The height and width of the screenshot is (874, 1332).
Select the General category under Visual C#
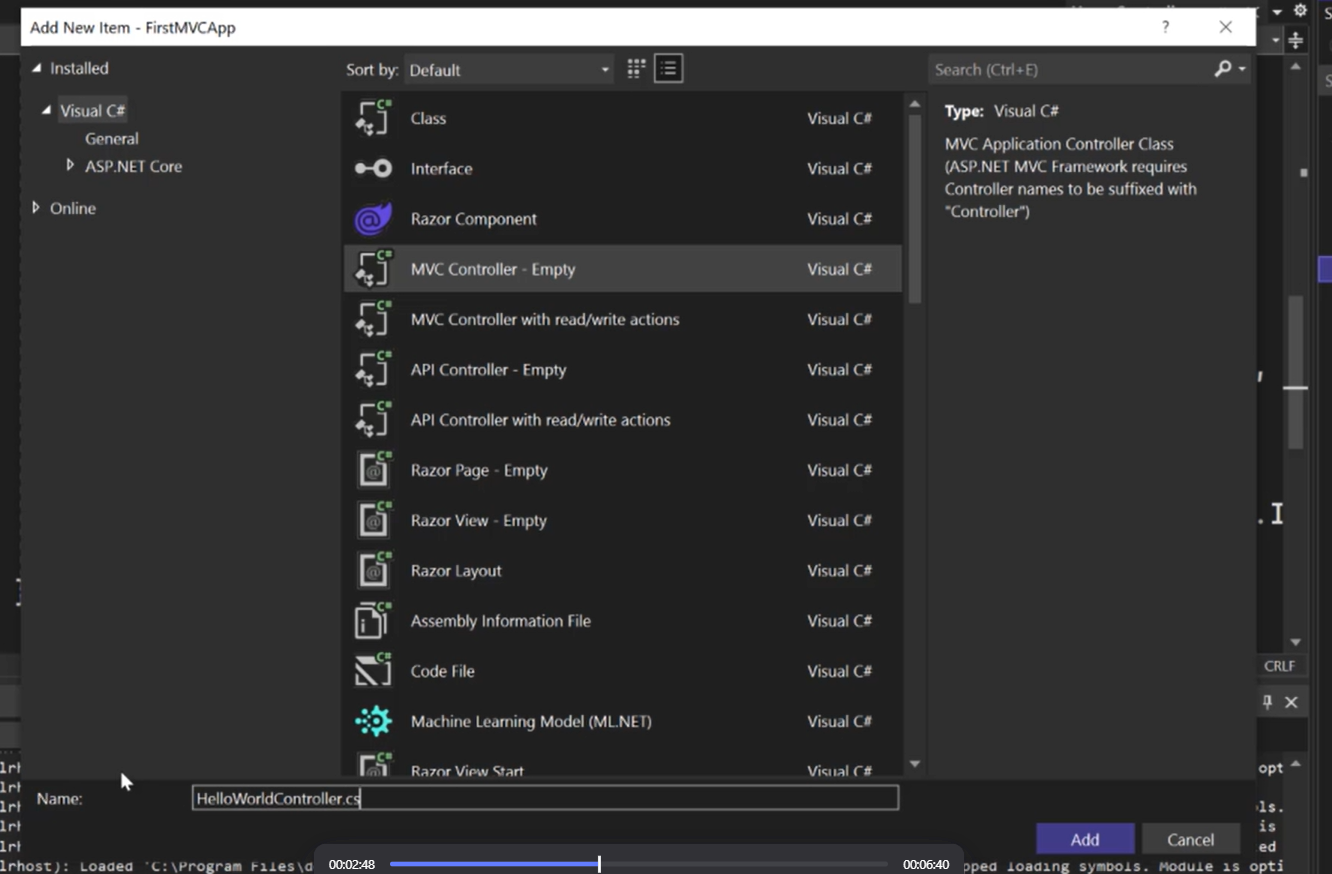pyautogui.click(x=112, y=139)
